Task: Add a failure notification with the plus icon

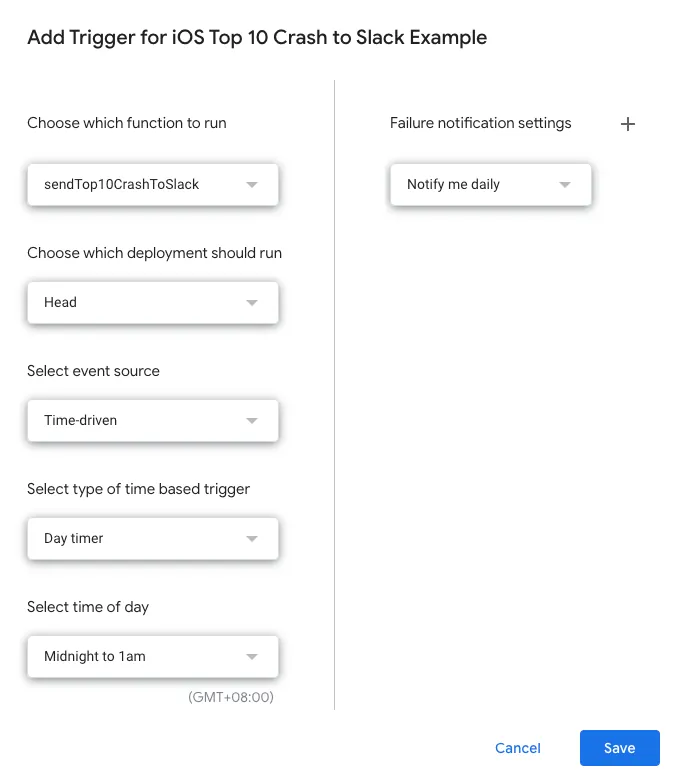Action: click(x=628, y=124)
